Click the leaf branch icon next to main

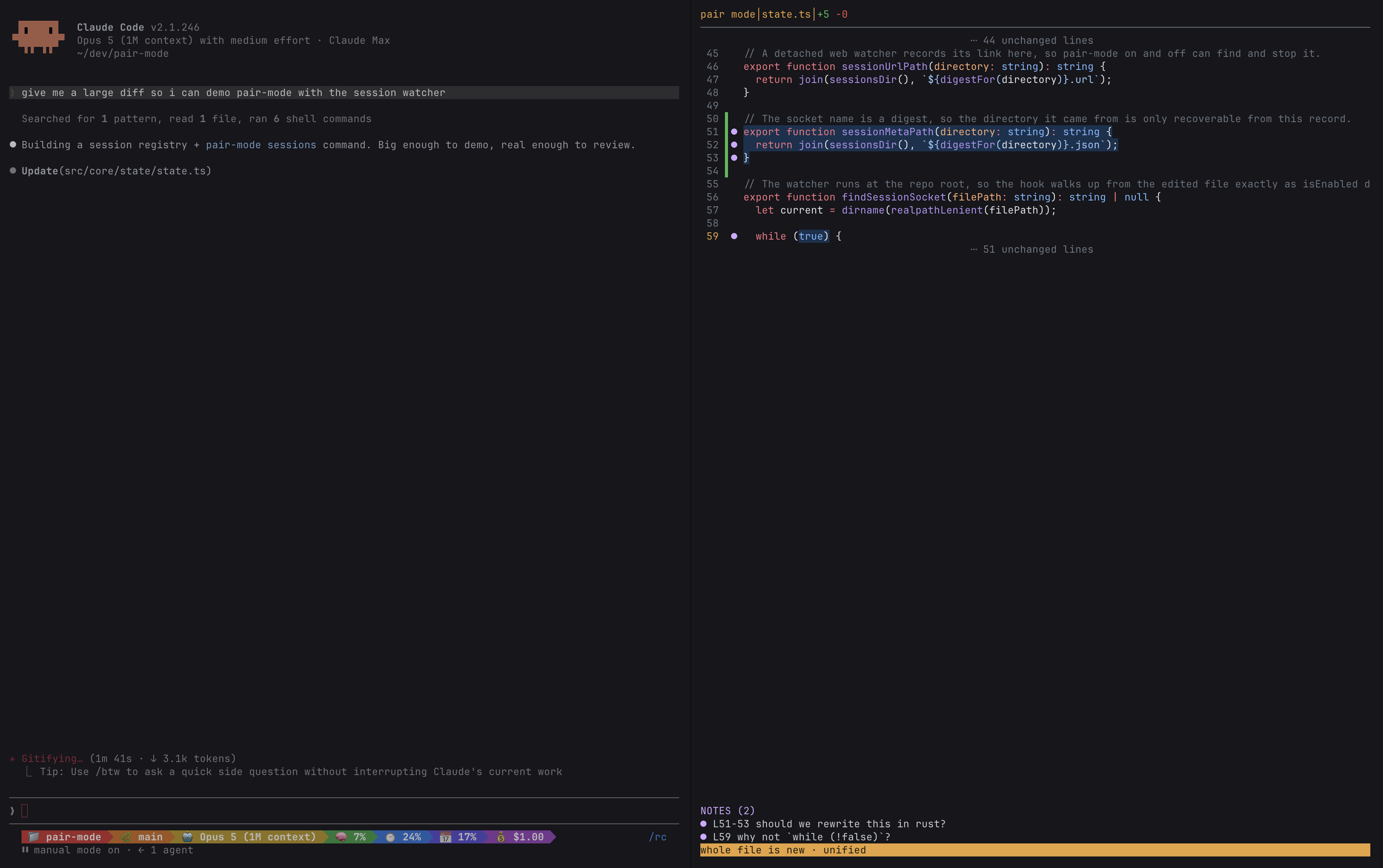125,837
